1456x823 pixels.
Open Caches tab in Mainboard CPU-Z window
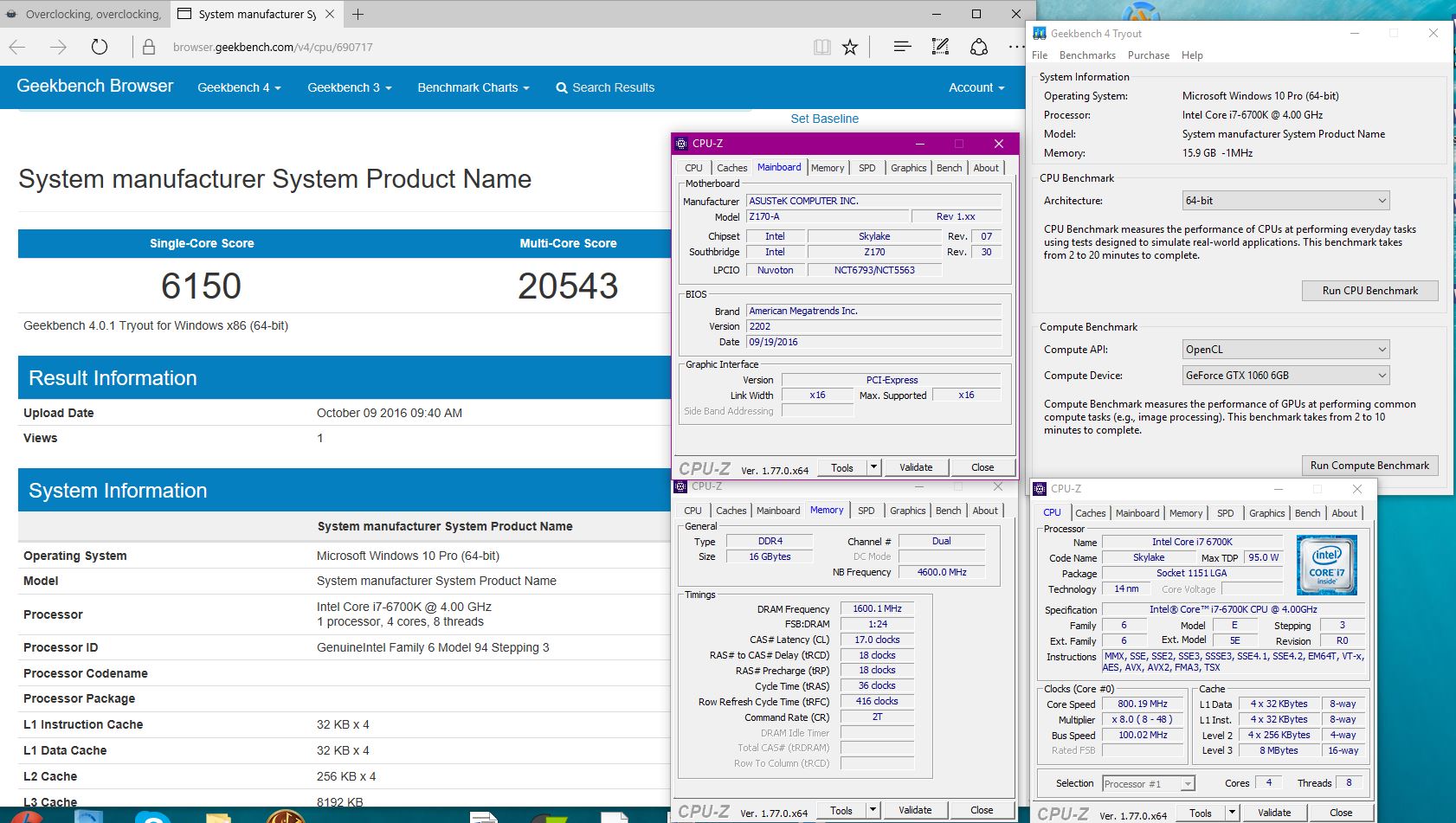[731, 168]
